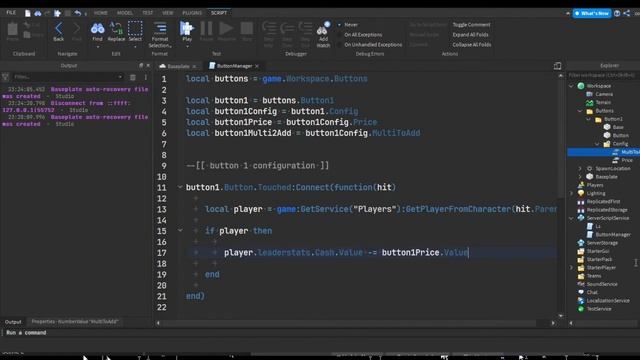Click the split editor view icon
The width and height of the screenshot is (640, 360).
pyautogui.click(x=557, y=66)
